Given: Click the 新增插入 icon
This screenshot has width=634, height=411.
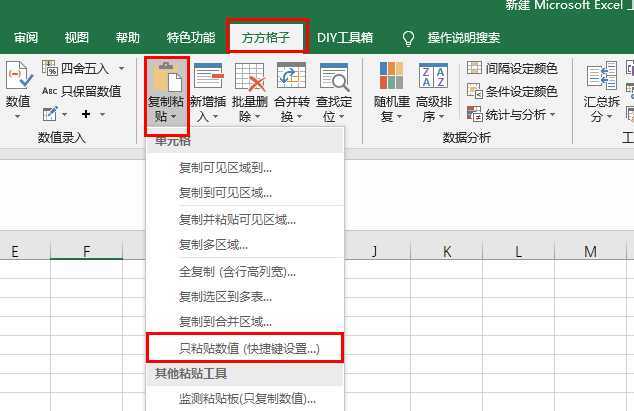Looking at the screenshot, I should pyautogui.click(x=208, y=76).
